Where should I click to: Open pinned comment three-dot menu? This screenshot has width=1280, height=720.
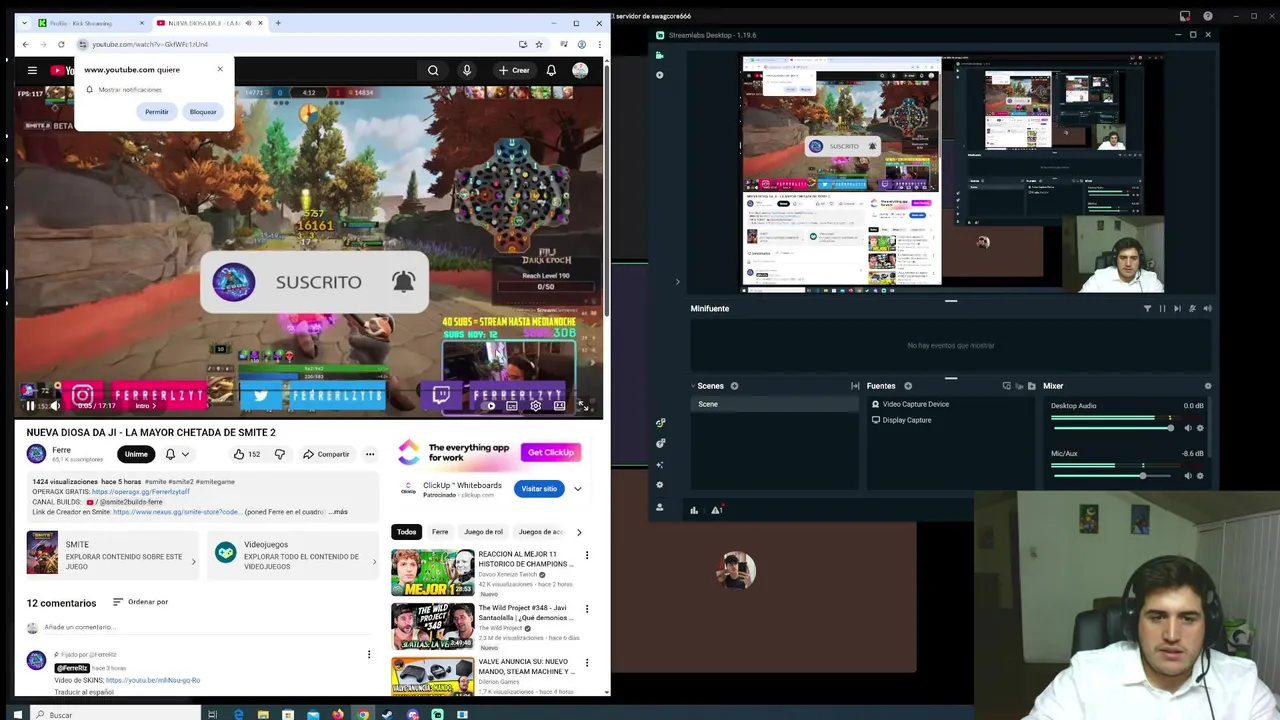point(368,655)
